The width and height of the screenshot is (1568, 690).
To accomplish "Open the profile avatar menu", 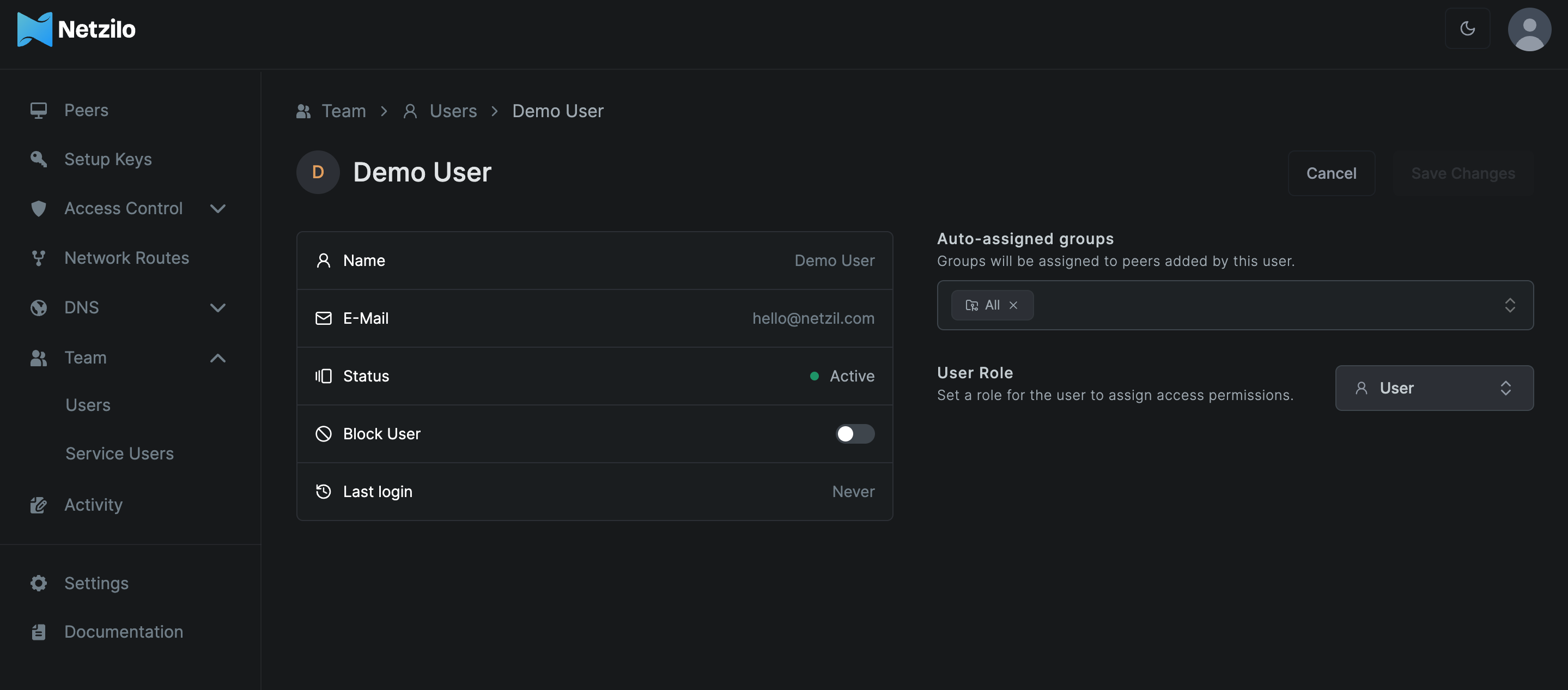I will [x=1529, y=29].
